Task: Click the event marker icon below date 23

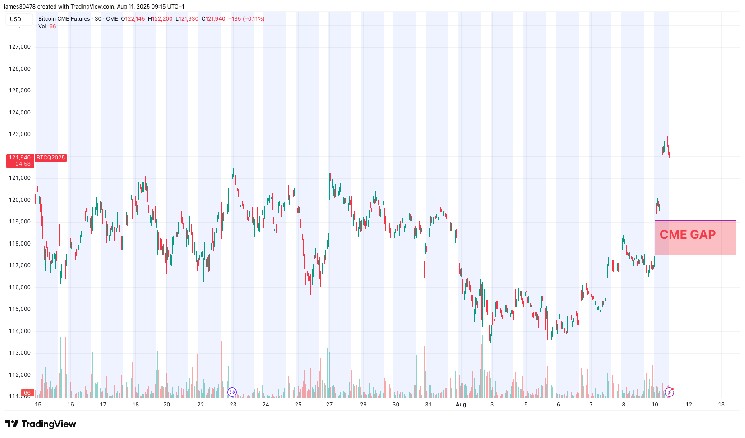Action: pos(232,392)
